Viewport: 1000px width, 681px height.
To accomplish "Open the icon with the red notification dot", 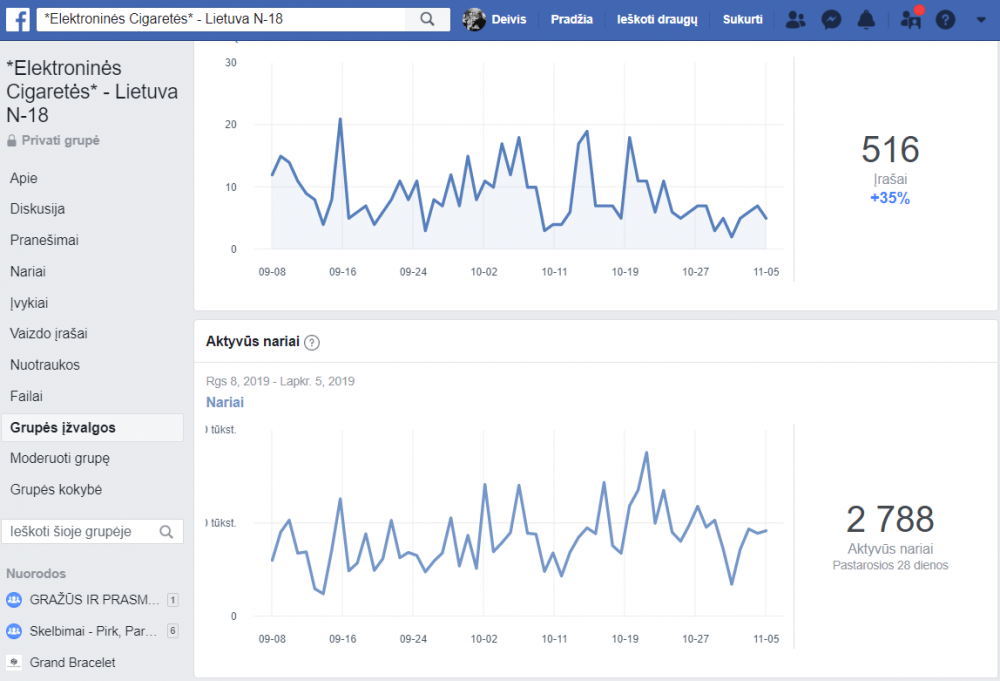I will [x=911, y=20].
